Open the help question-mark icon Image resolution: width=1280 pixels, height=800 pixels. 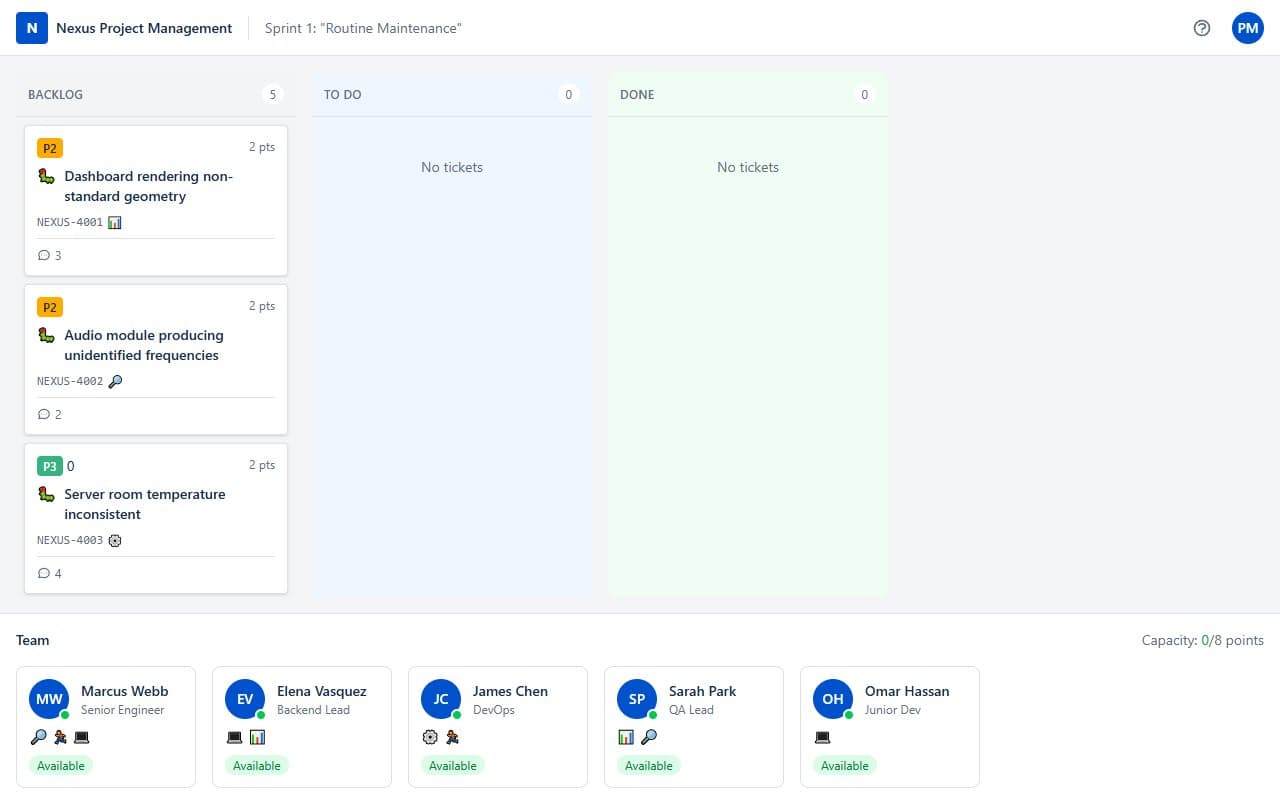(x=1202, y=28)
